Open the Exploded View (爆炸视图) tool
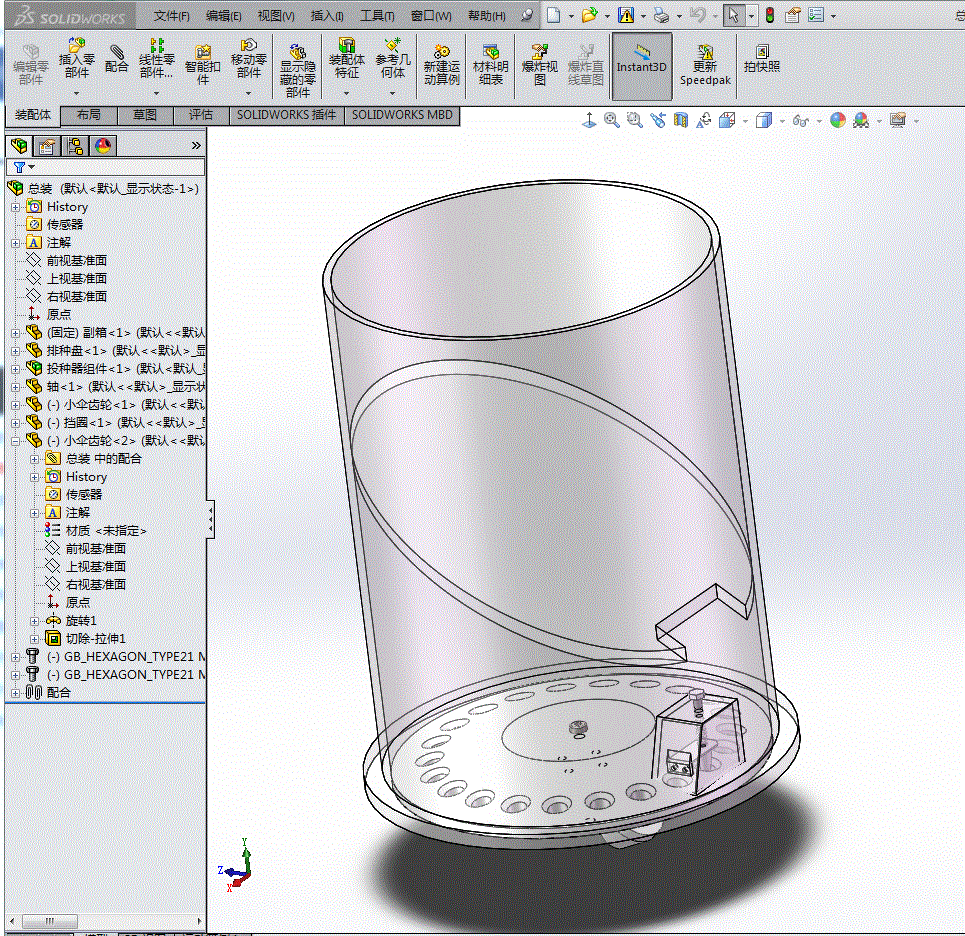Image resolution: width=965 pixels, height=936 pixels. click(x=539, y=65)
